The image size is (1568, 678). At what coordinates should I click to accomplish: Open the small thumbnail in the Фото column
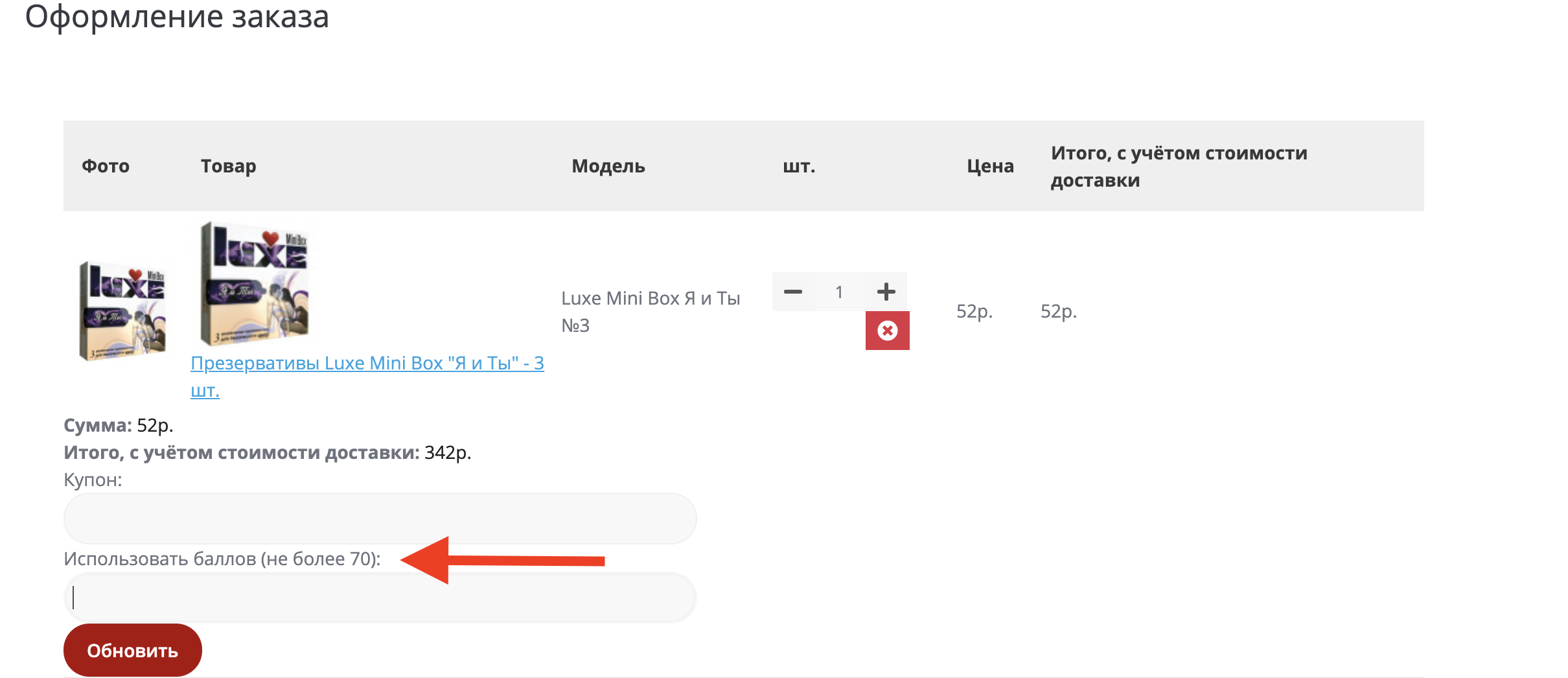[122, 310]
